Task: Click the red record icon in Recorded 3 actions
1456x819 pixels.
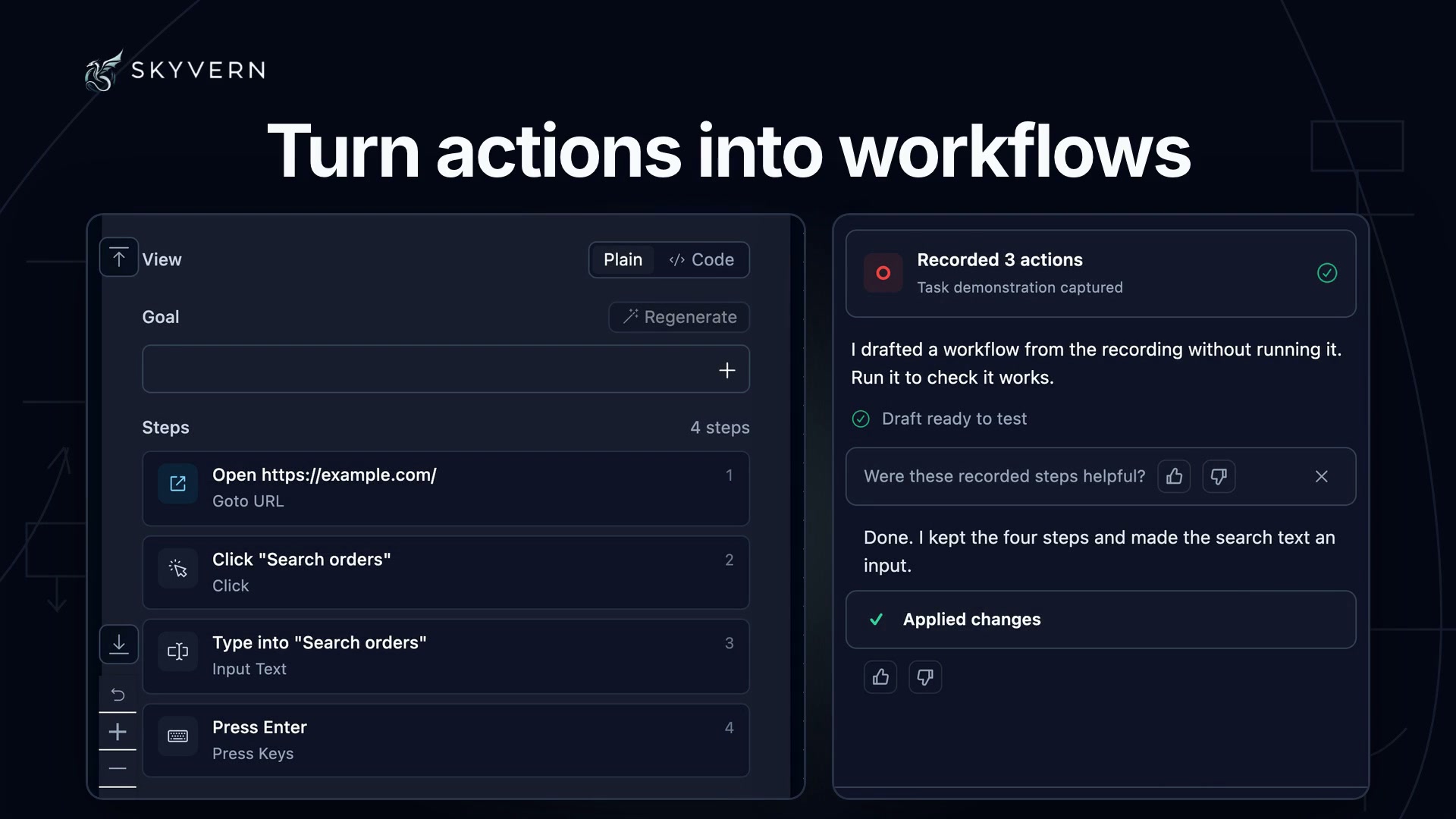Action: [x=883, y=273]
